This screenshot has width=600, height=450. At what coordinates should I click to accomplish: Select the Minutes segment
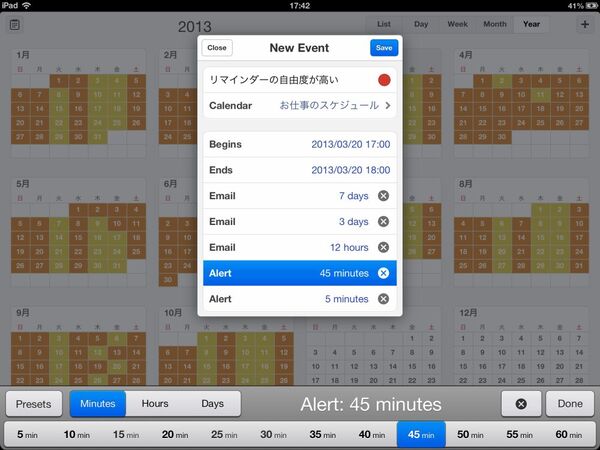98,404
